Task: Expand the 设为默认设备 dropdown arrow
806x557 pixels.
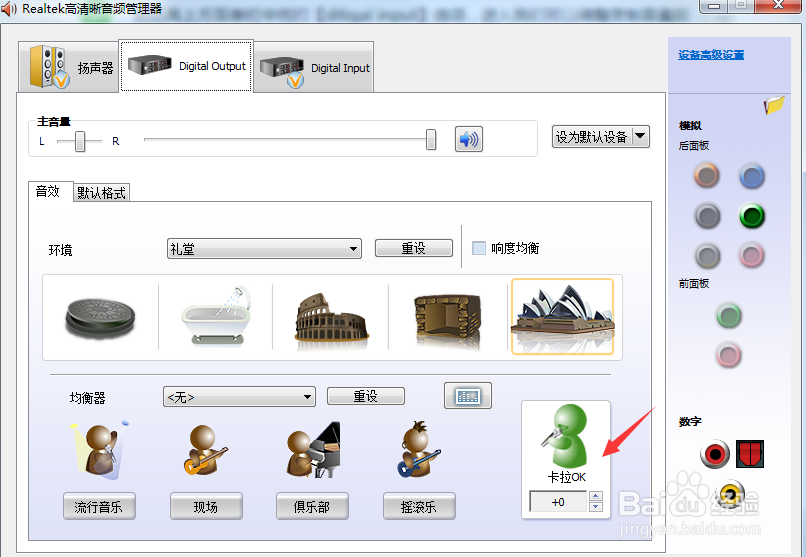Action: point(640,137)
